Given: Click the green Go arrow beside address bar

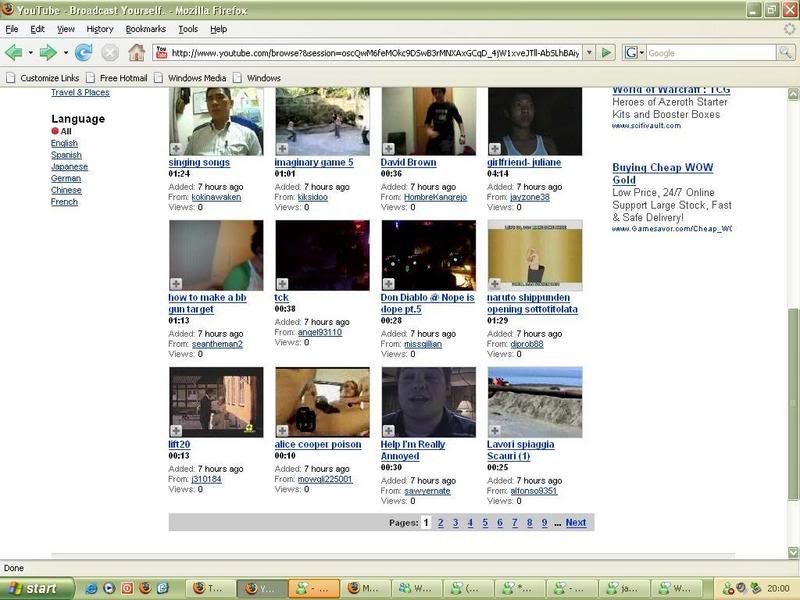Looking at the screenshot, I should [606, 52].
